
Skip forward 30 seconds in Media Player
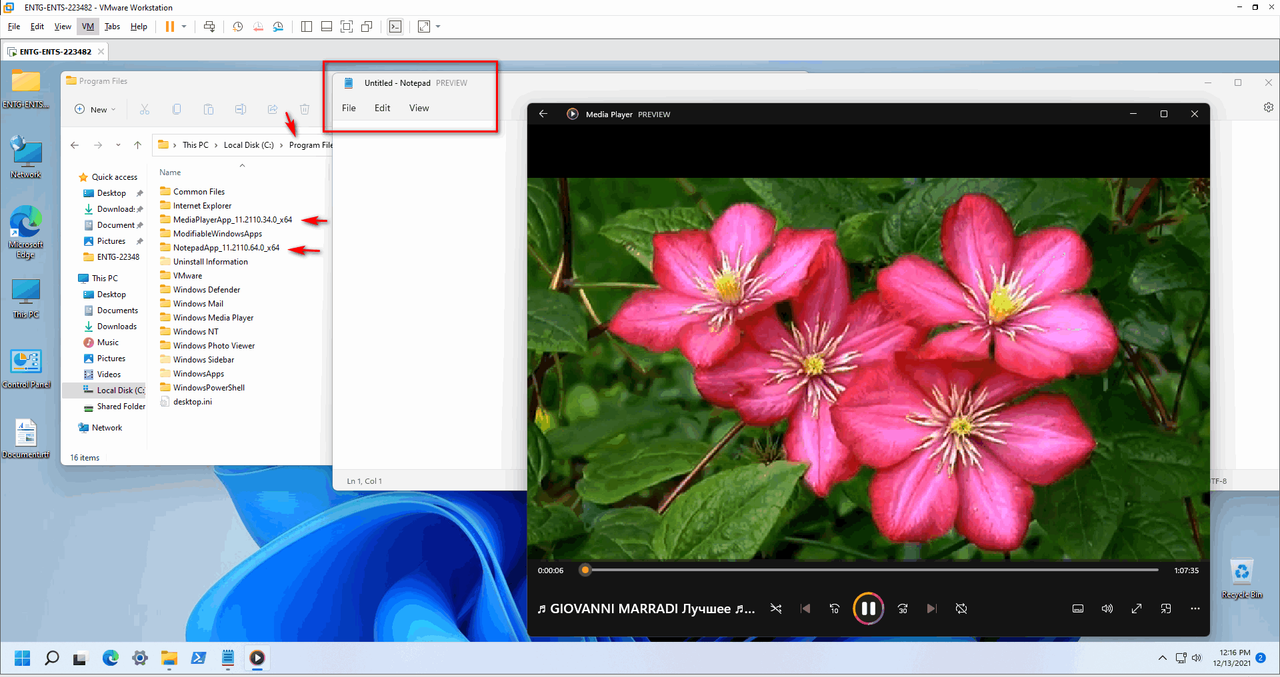click(902, 608)
